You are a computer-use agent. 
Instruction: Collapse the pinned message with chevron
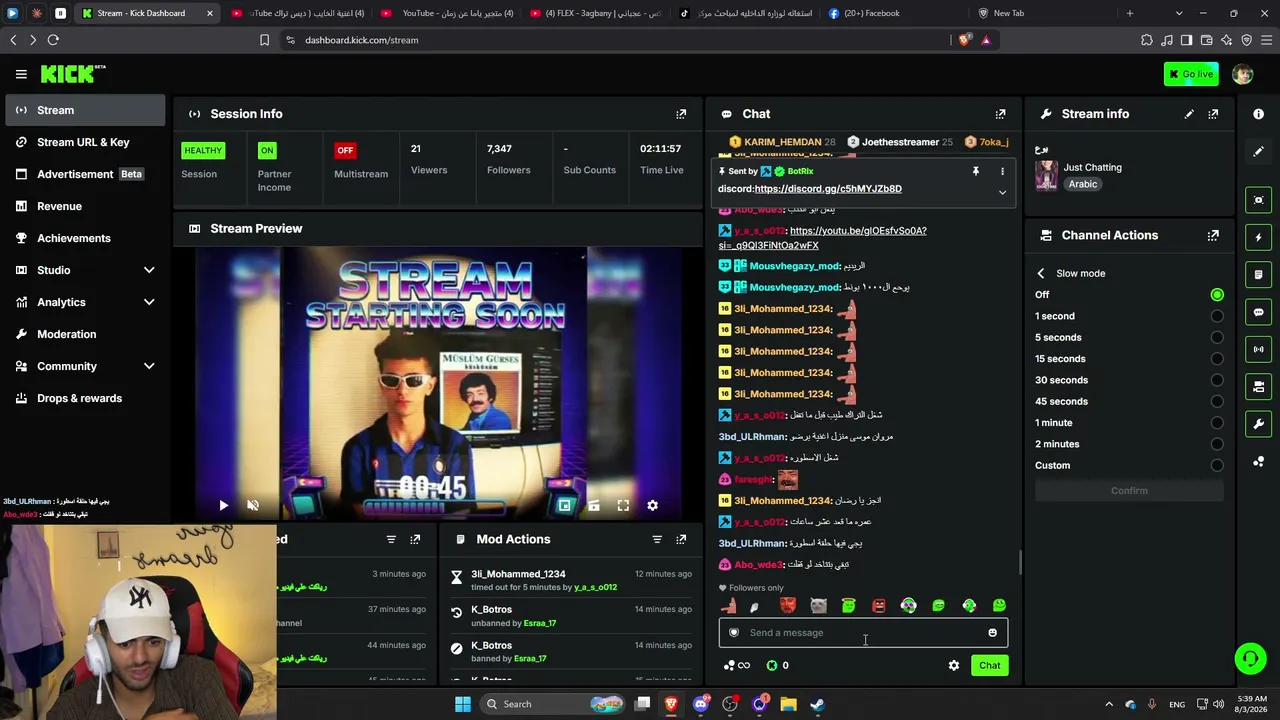pyautogui.click(x=1002, y=193)
